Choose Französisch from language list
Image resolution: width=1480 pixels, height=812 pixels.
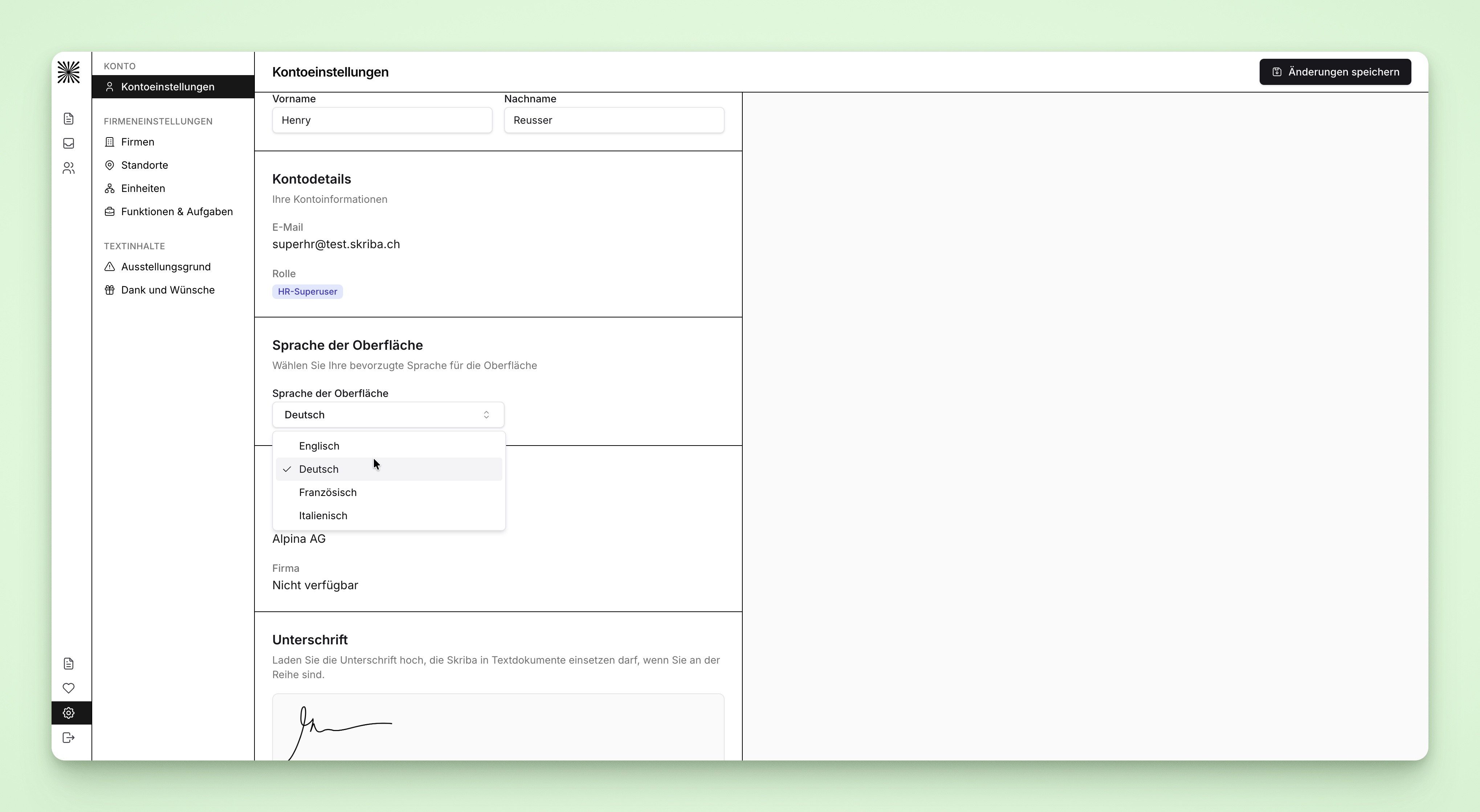[x=389, y=493]
